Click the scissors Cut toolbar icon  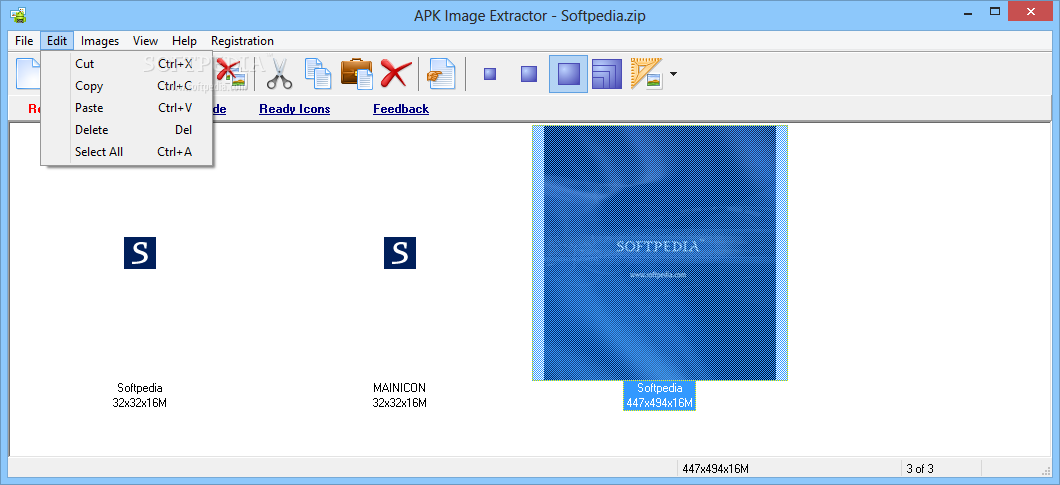[279, 73]
